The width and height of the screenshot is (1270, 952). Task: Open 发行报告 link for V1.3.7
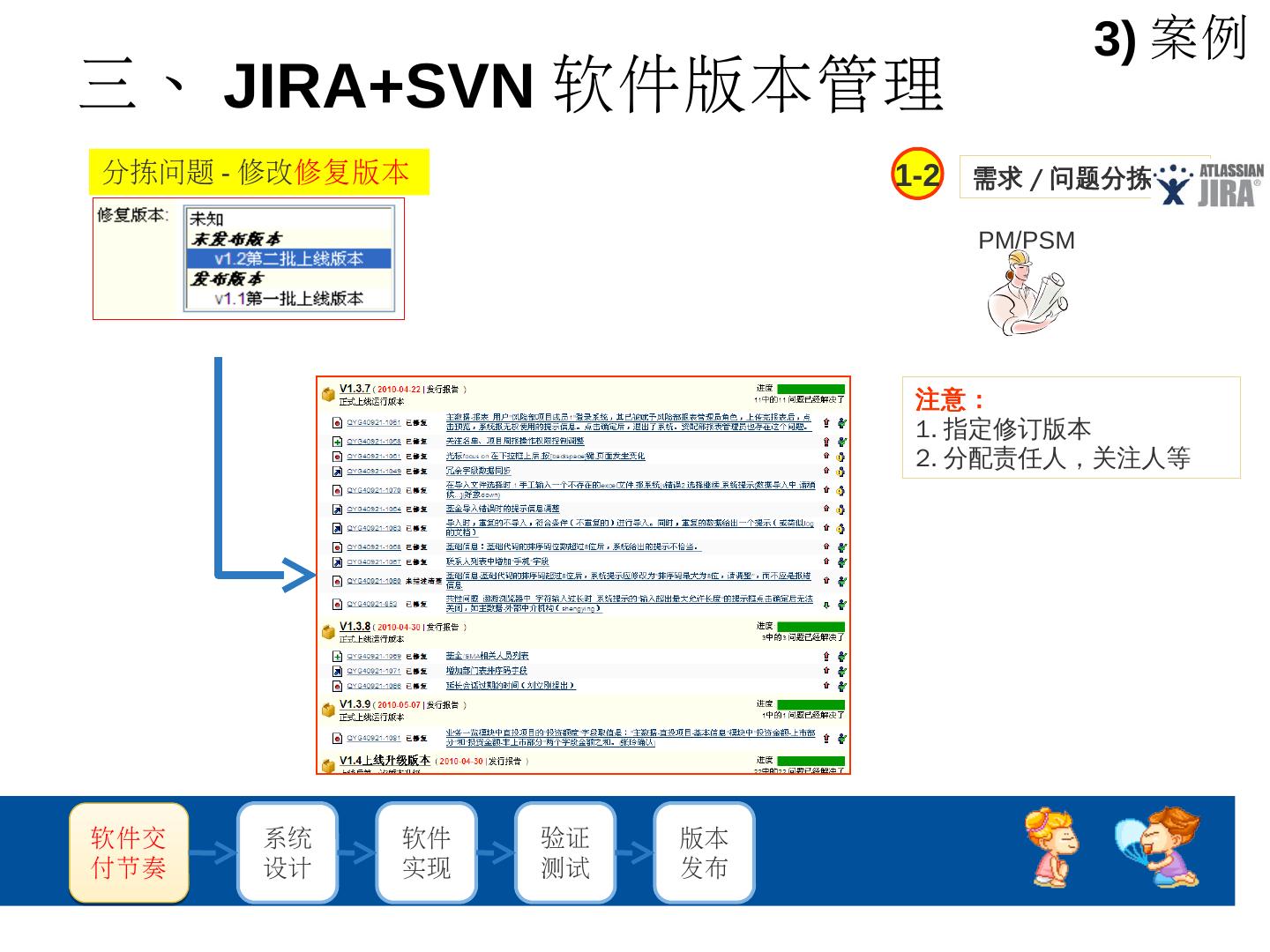click(x=443, y=390)
